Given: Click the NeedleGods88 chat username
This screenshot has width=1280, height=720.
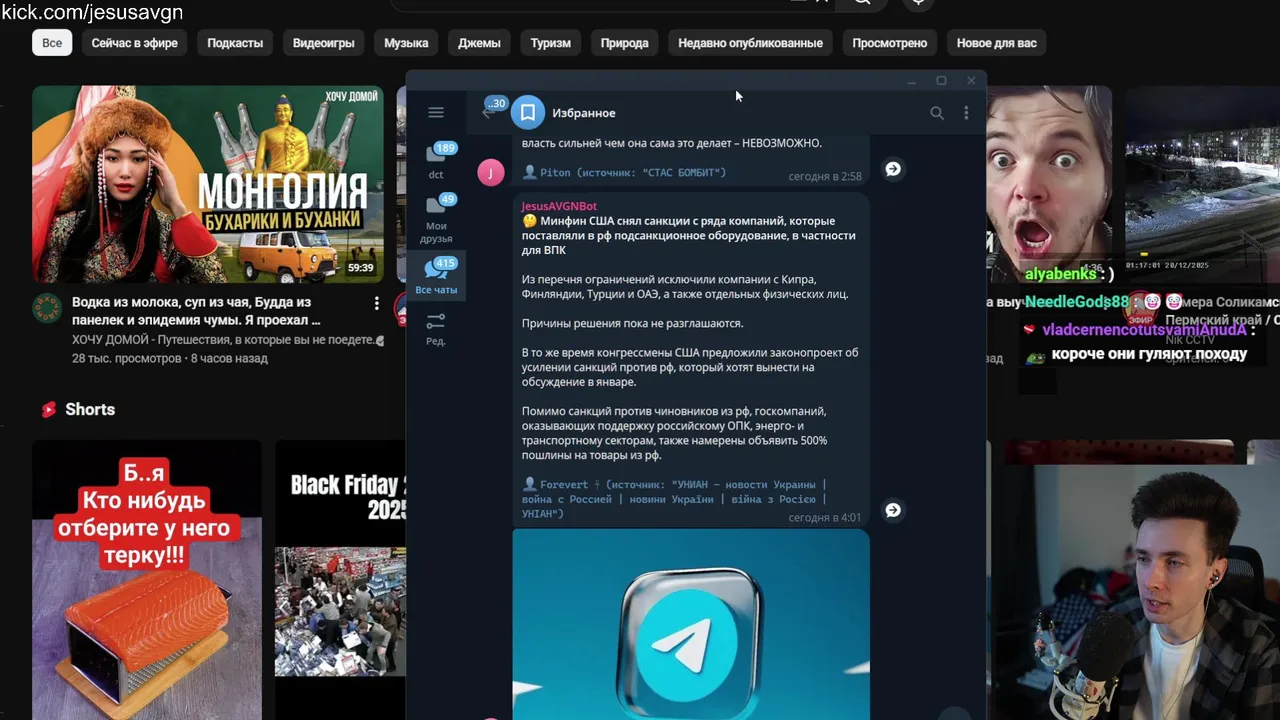Looking at the screenshot, I should [x=1076, y=301].
